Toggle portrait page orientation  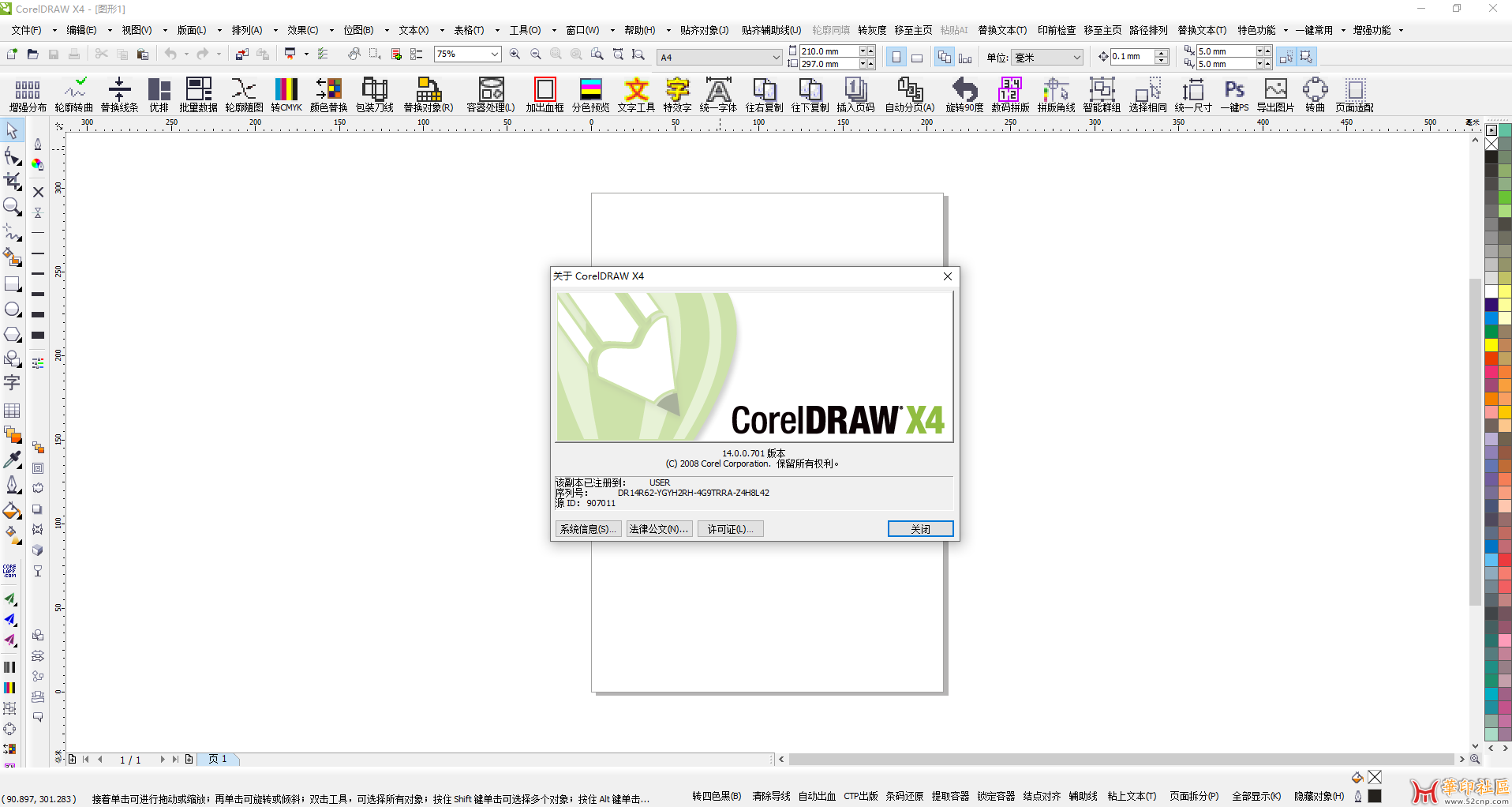[896, 57]
